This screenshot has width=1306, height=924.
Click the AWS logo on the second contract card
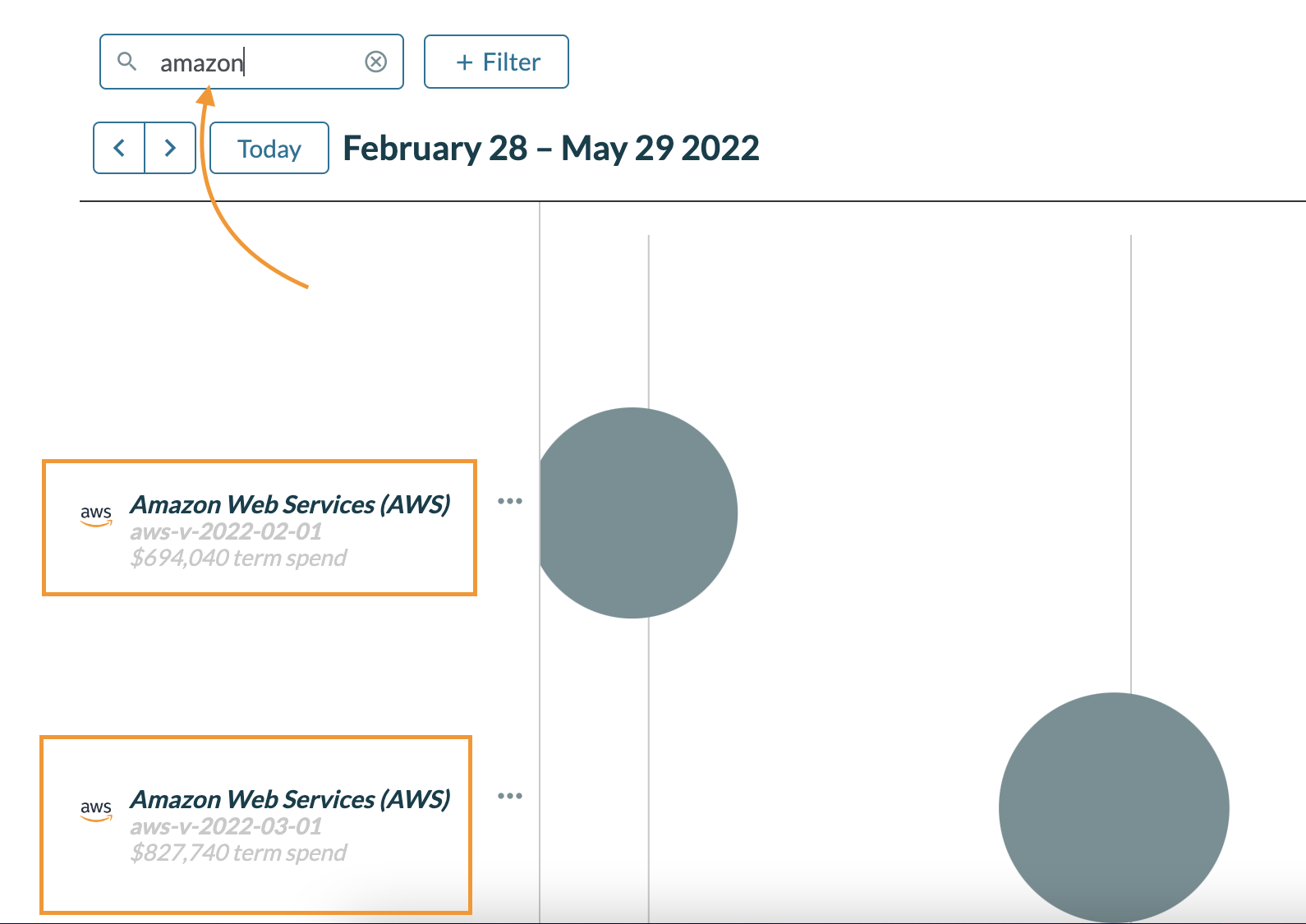tap(95, 811)
